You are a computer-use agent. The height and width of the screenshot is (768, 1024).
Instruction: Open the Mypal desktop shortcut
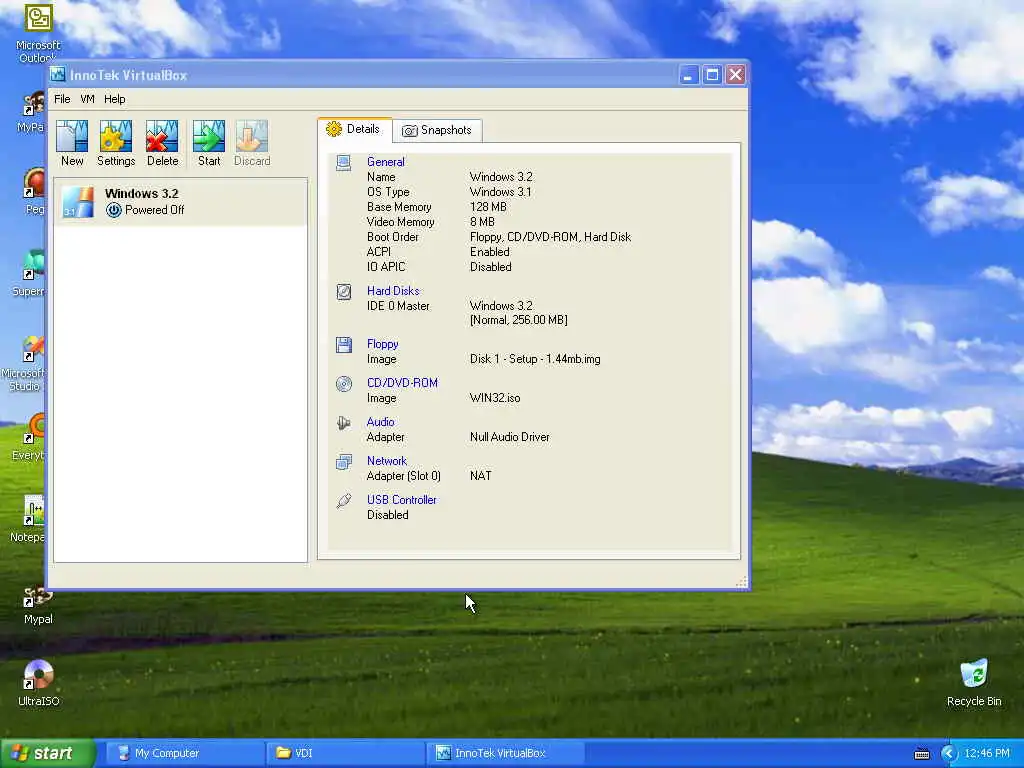[38, 605]
